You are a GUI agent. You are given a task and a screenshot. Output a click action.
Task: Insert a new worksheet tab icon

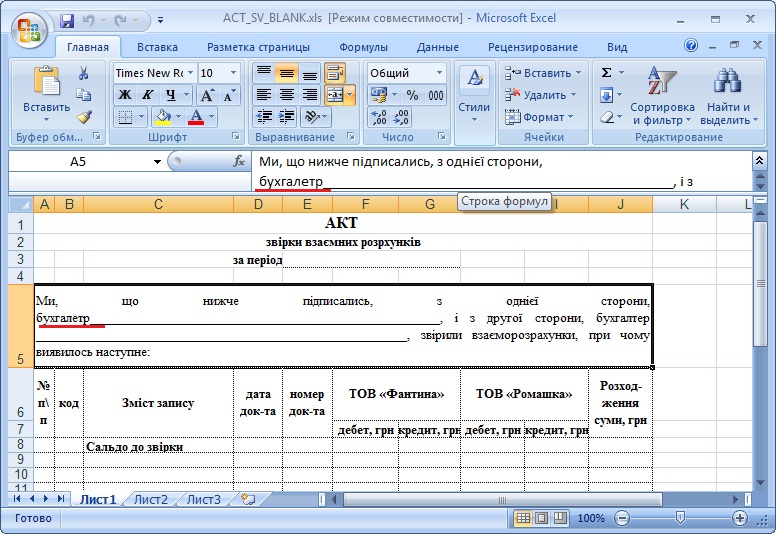pyautogui.click(x=248, y=499)
